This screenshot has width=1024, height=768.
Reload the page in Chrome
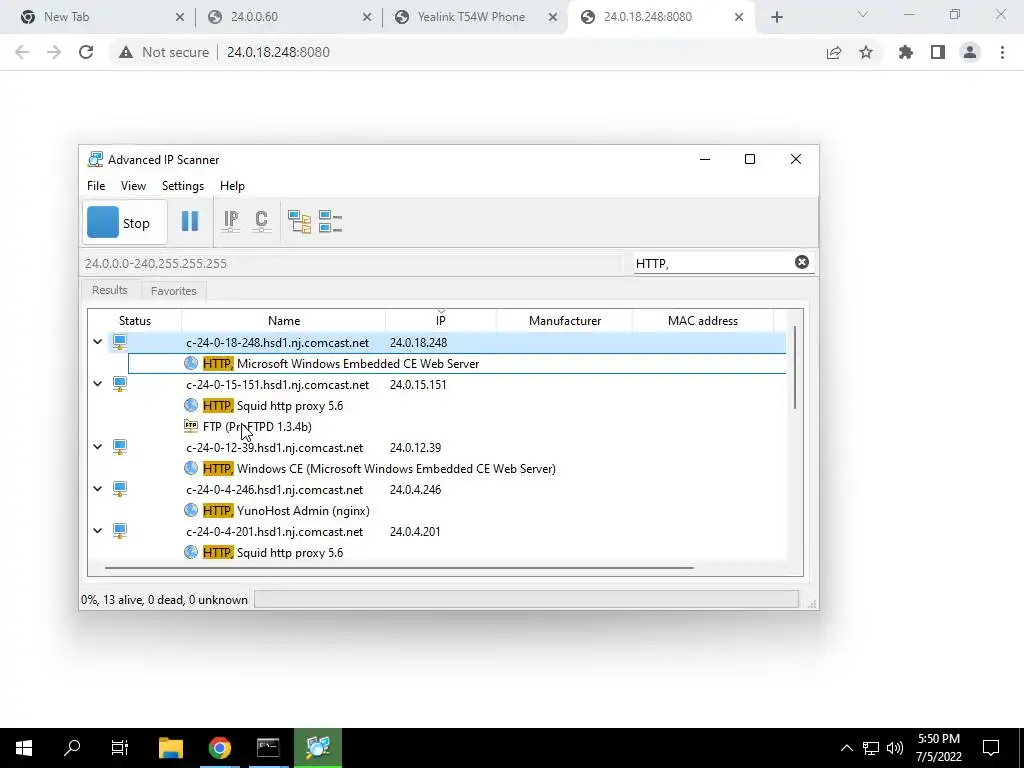86,52
